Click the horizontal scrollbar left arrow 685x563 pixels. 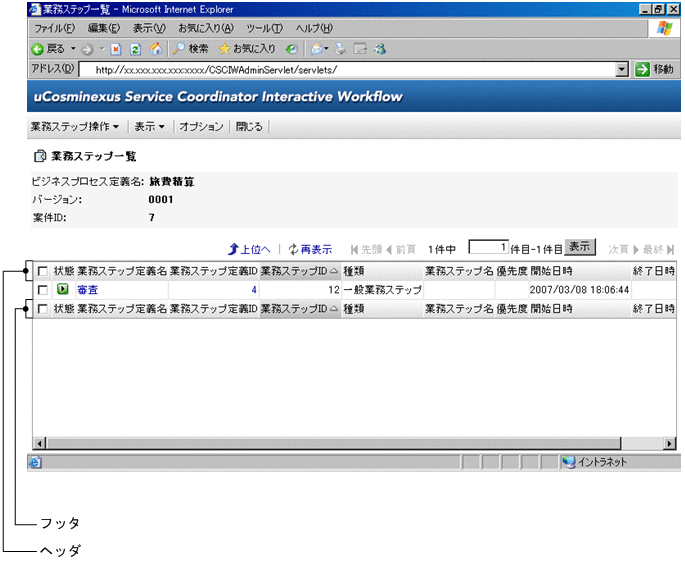(x=39, y=444)
